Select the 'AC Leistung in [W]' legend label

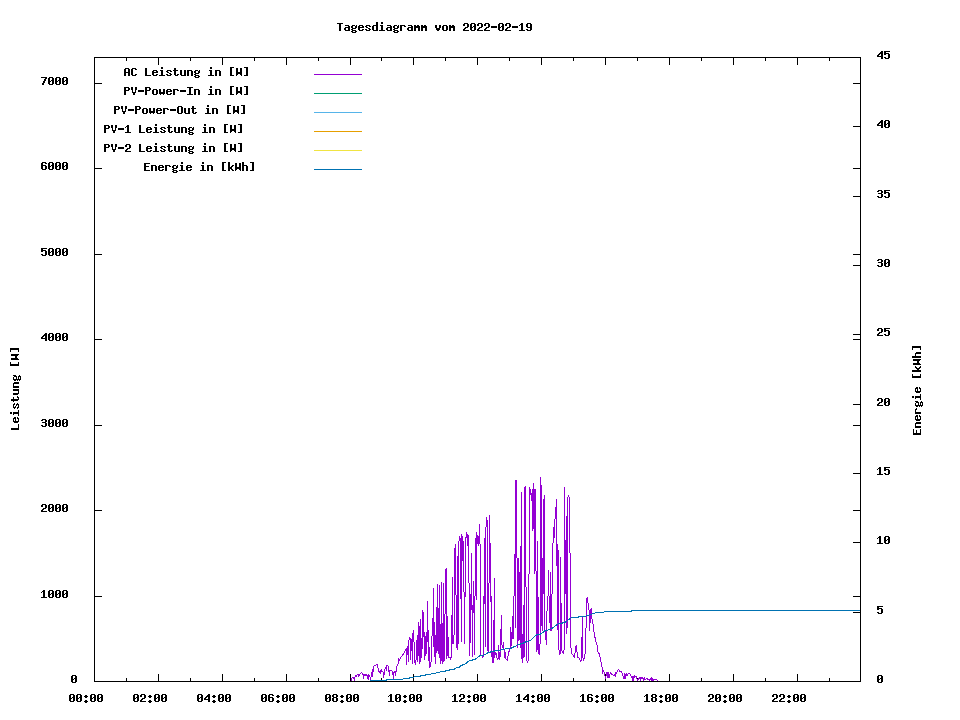(x=186, y=72)
